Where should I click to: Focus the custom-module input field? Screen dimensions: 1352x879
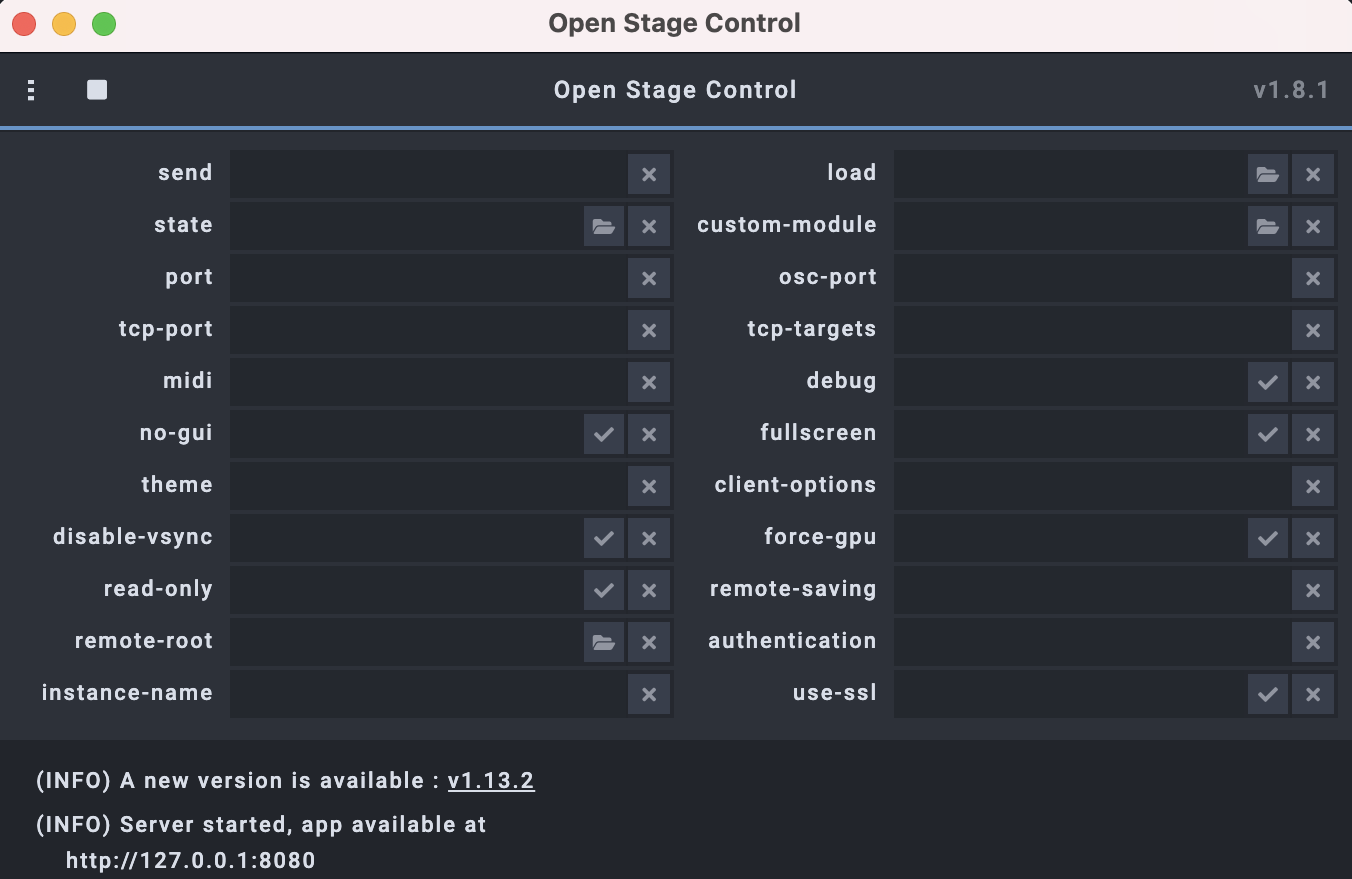tap(1070, 226)
